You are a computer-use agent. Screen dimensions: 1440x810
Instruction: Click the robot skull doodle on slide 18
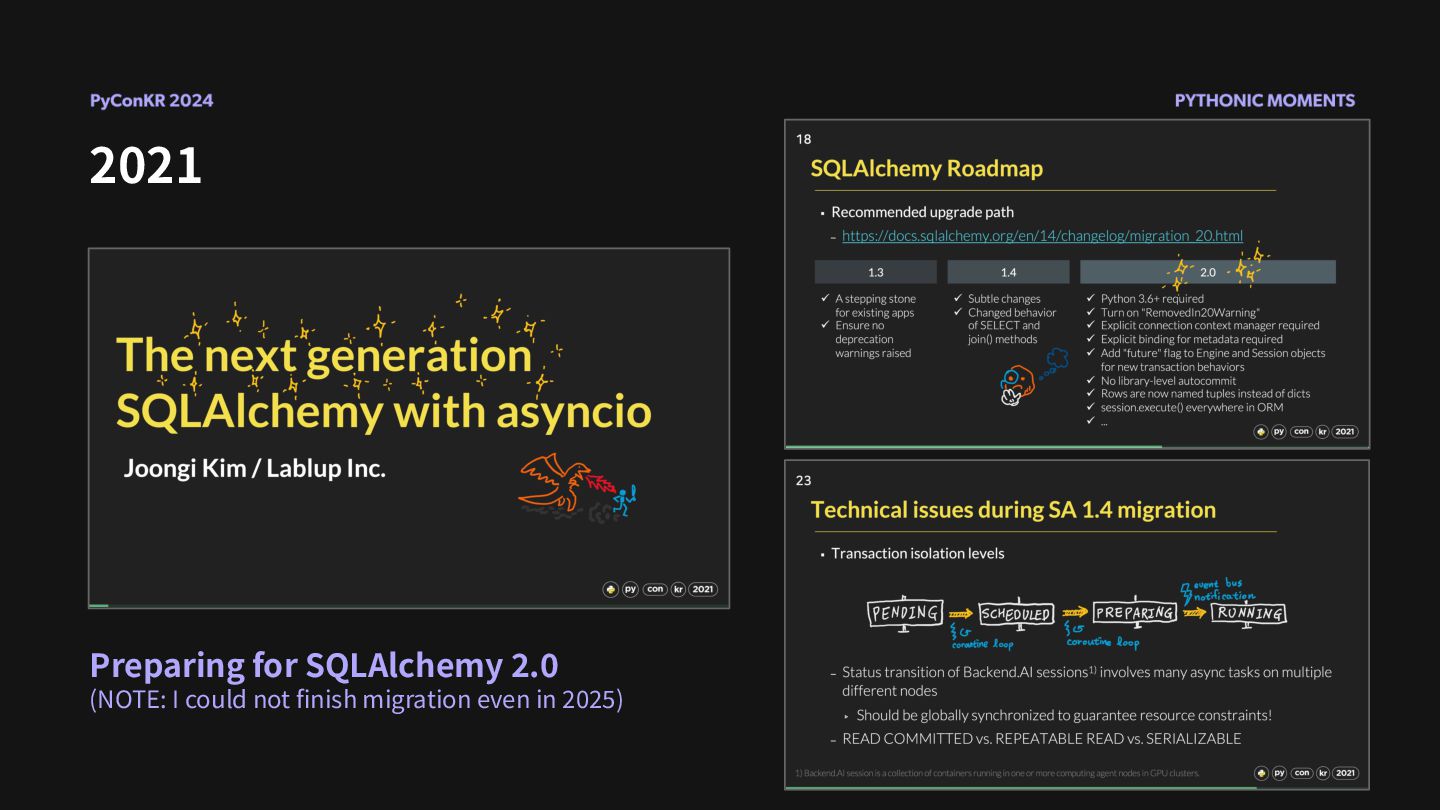click(1017, 386)
